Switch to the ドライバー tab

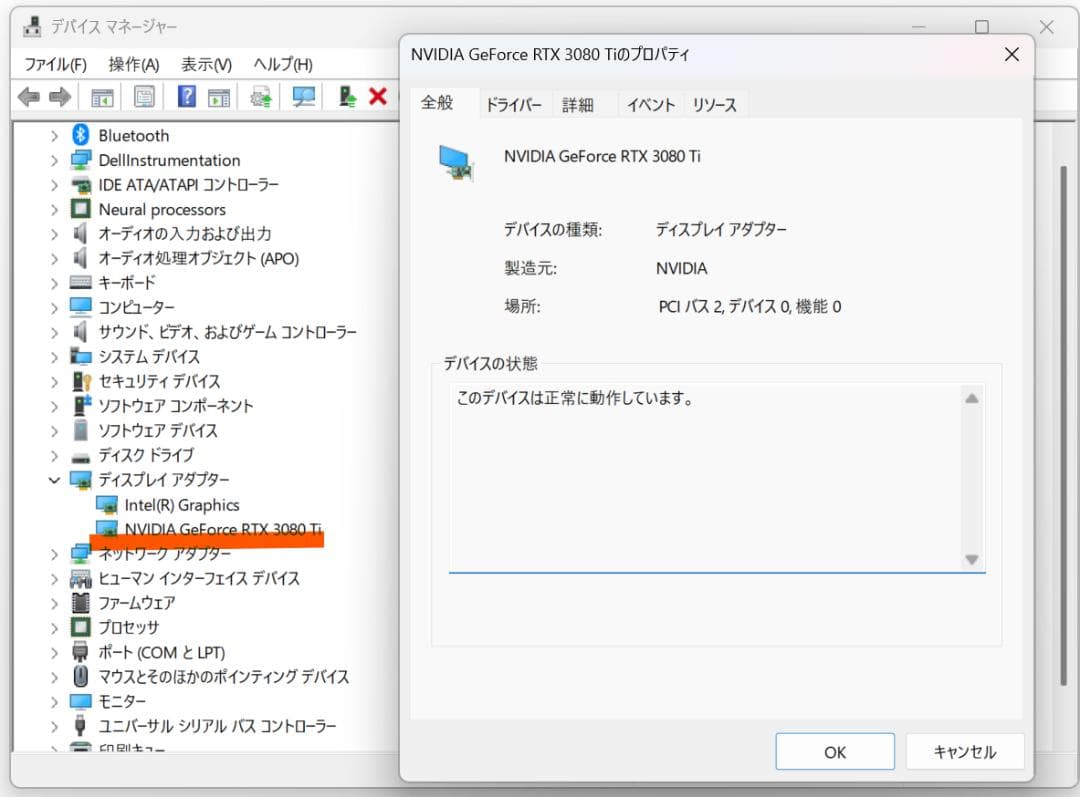(x=513, y=104)
